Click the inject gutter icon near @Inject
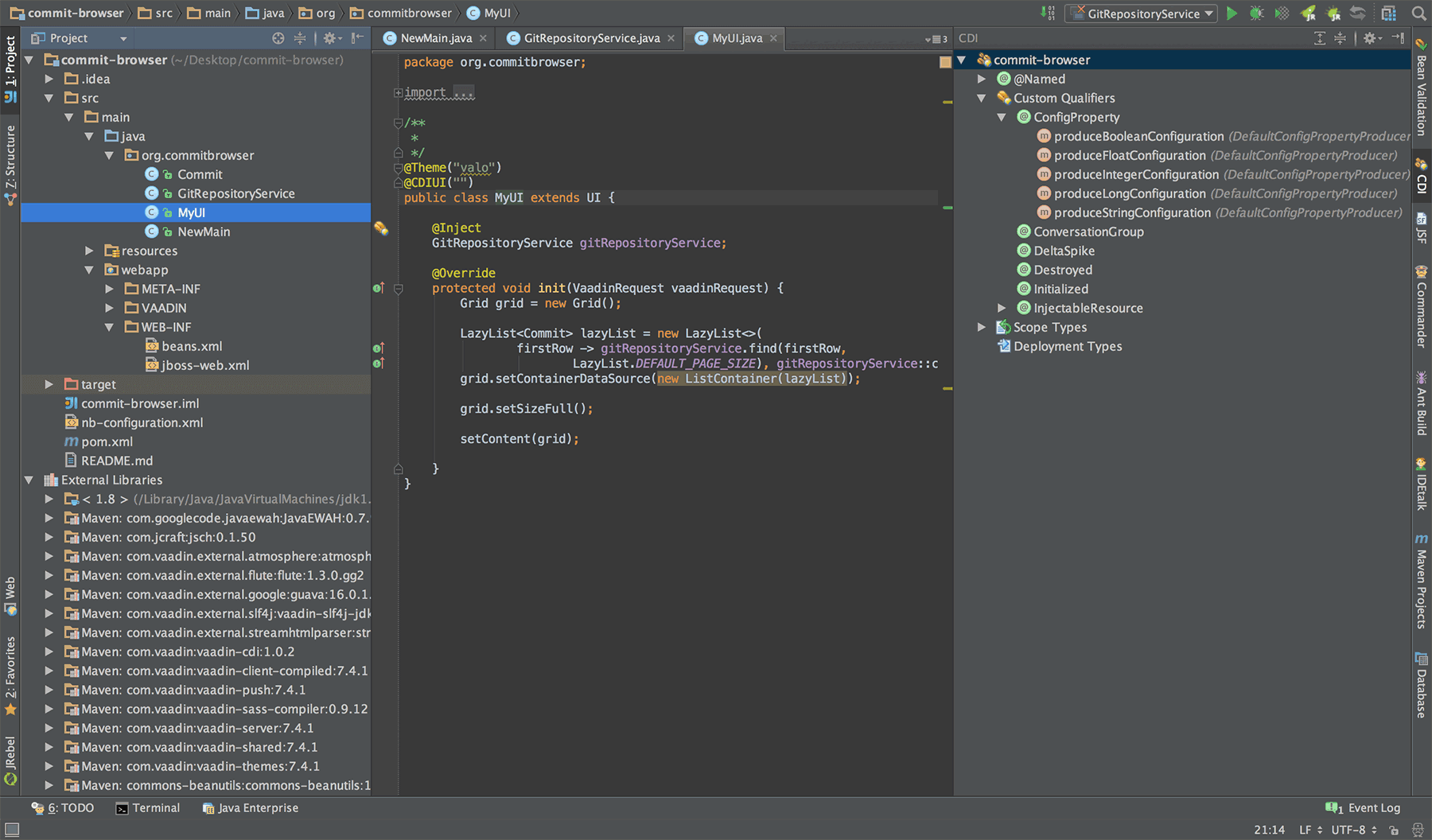The image size is (1432, 840). pos(381,228)
